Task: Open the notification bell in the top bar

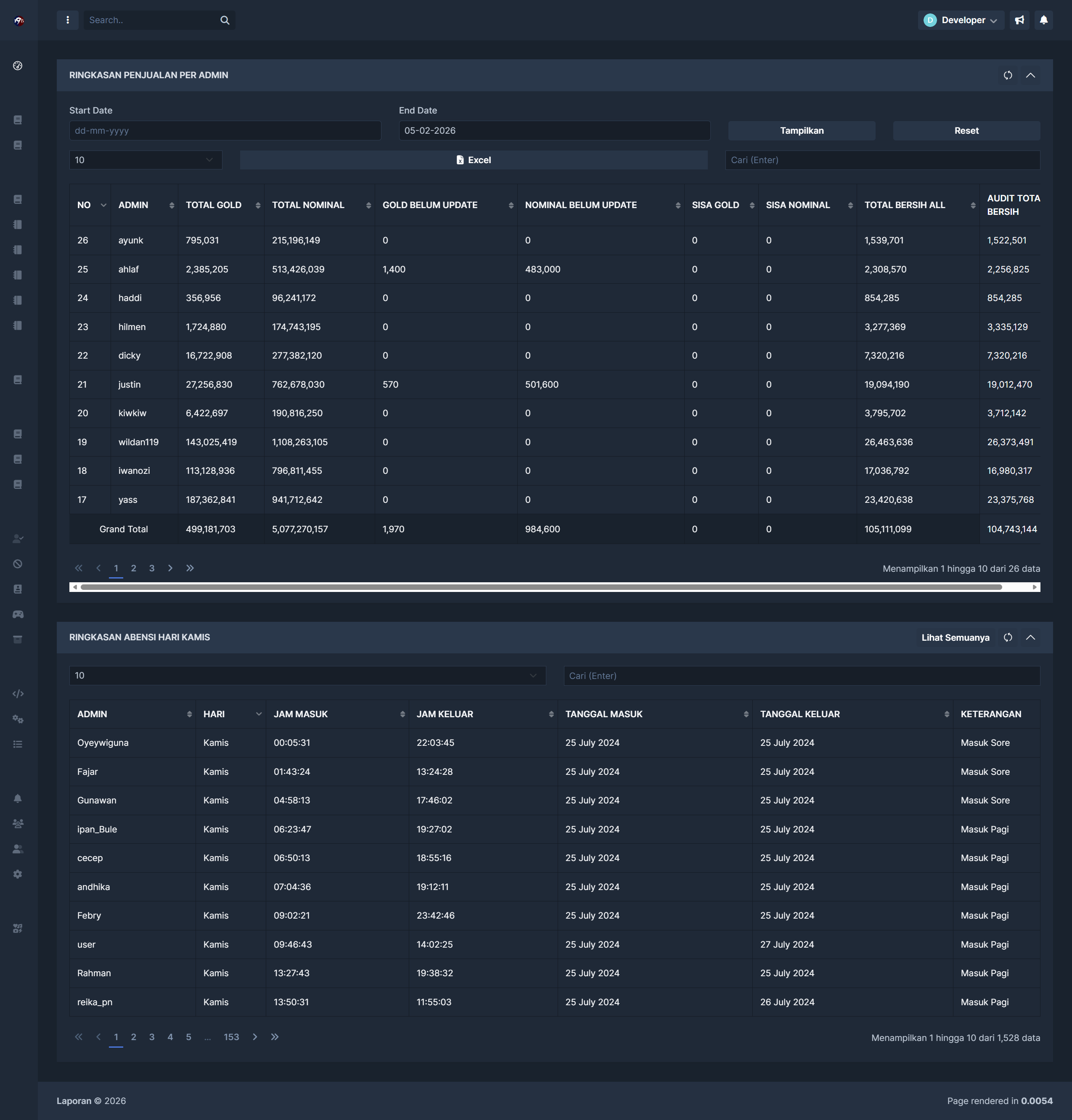Action: pyautogui.click(x=1043, y=20)
